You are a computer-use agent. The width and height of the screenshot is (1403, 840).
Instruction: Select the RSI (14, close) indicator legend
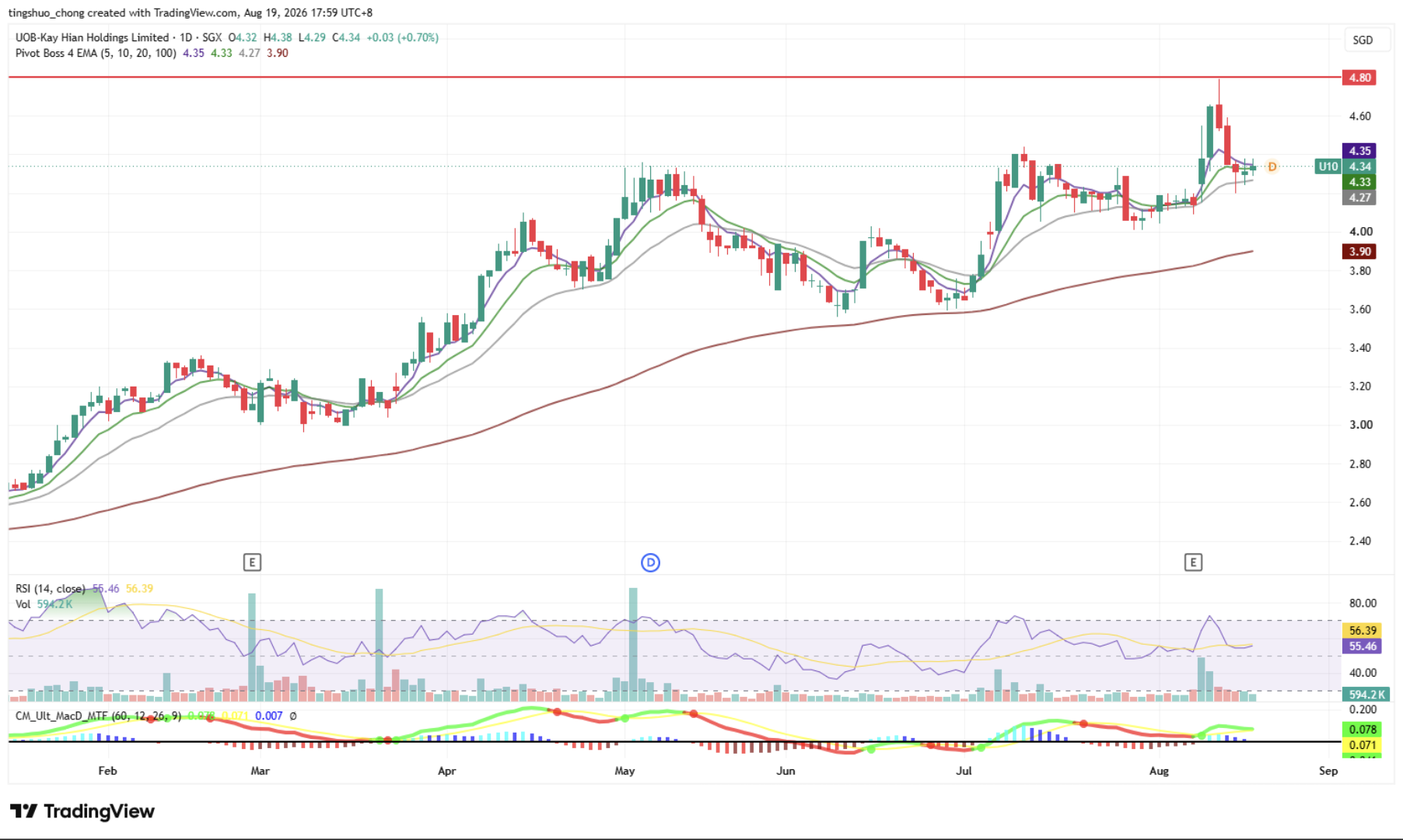coord(51,589)
